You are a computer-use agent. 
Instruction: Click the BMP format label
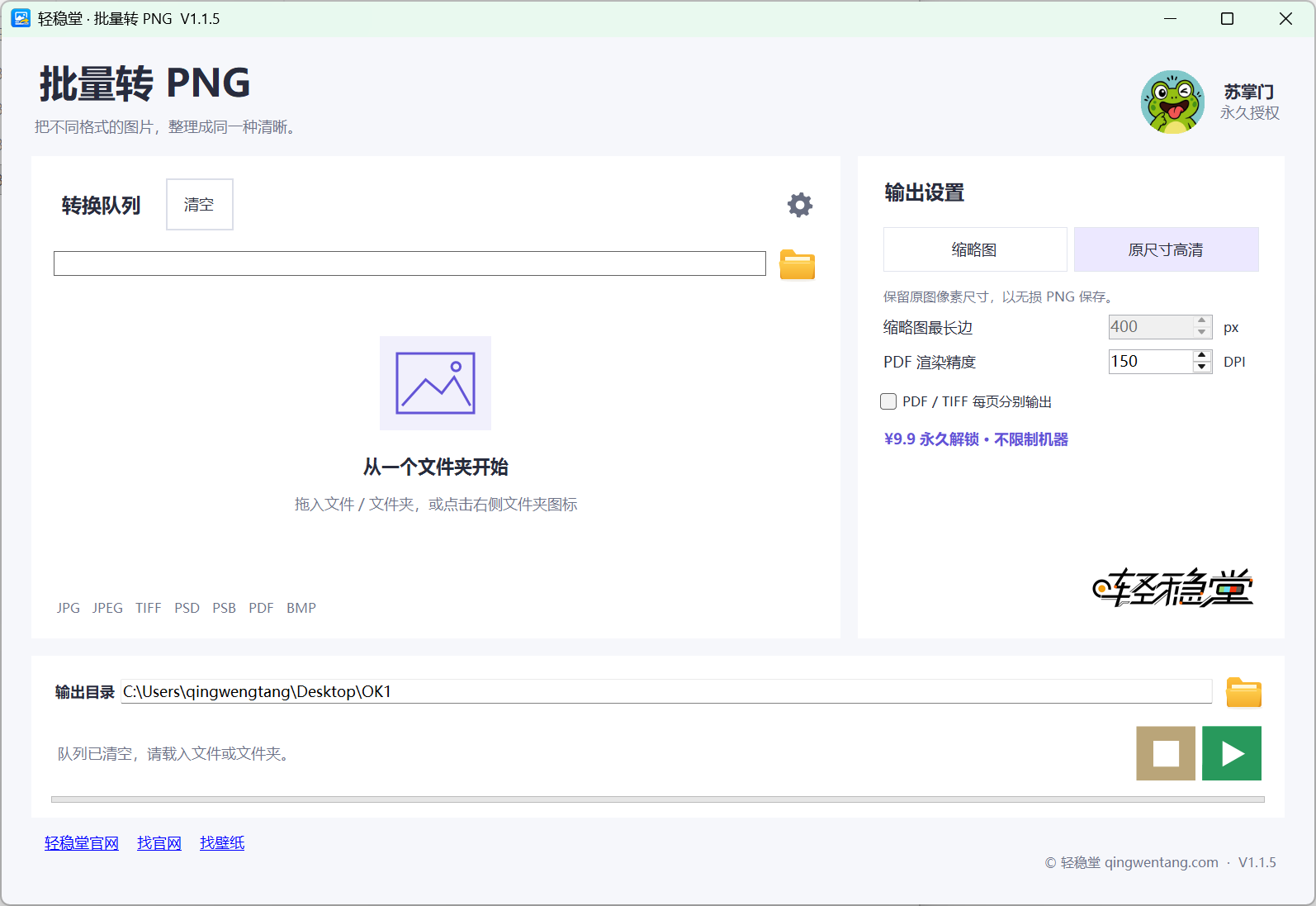tap(301, 608)
